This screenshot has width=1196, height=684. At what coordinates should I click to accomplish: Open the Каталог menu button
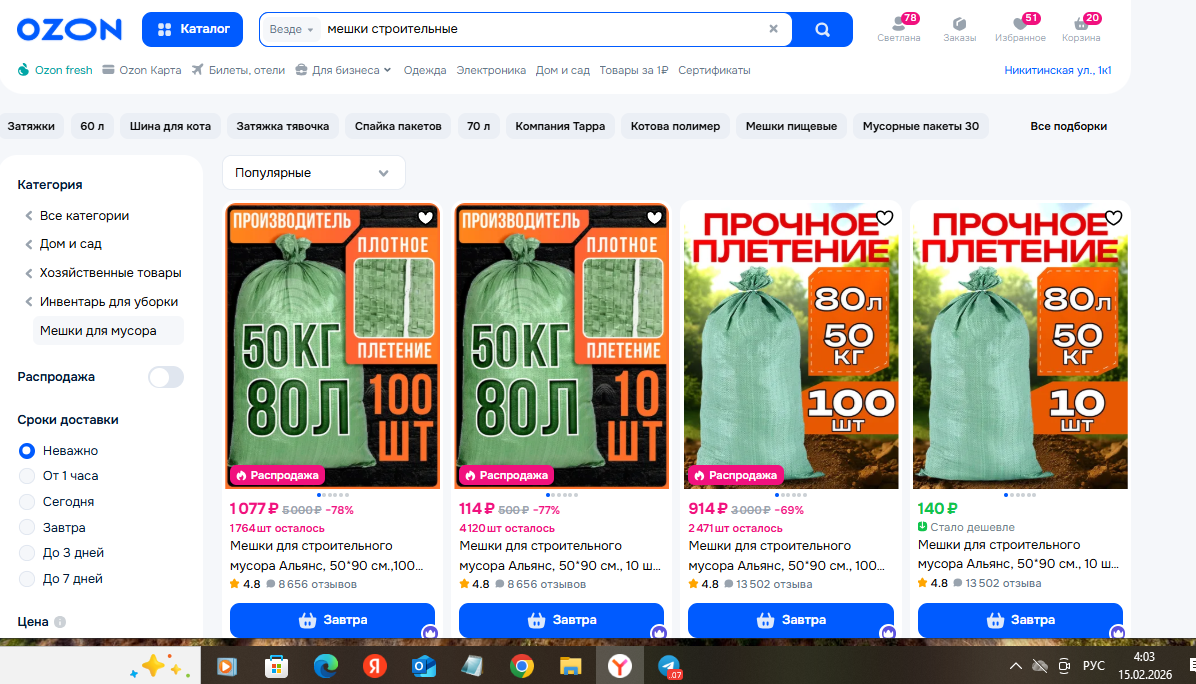coord(192,29)
